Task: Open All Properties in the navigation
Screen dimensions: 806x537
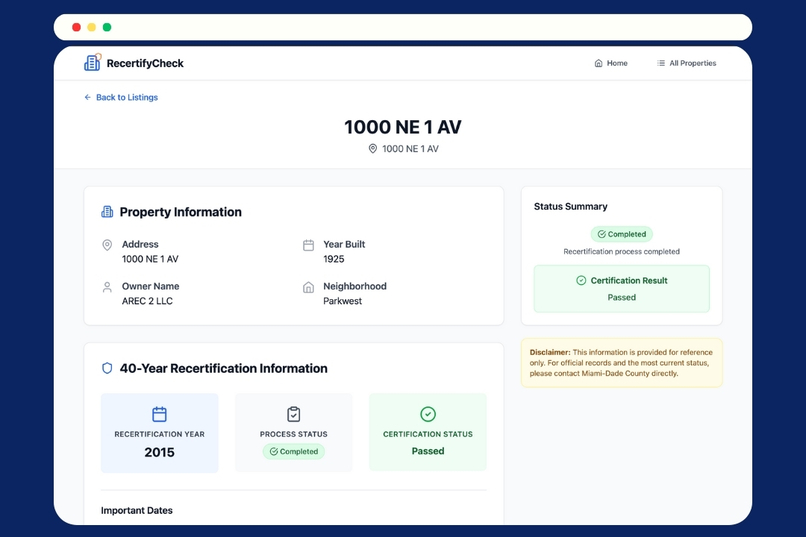Action: pos(686,63)
